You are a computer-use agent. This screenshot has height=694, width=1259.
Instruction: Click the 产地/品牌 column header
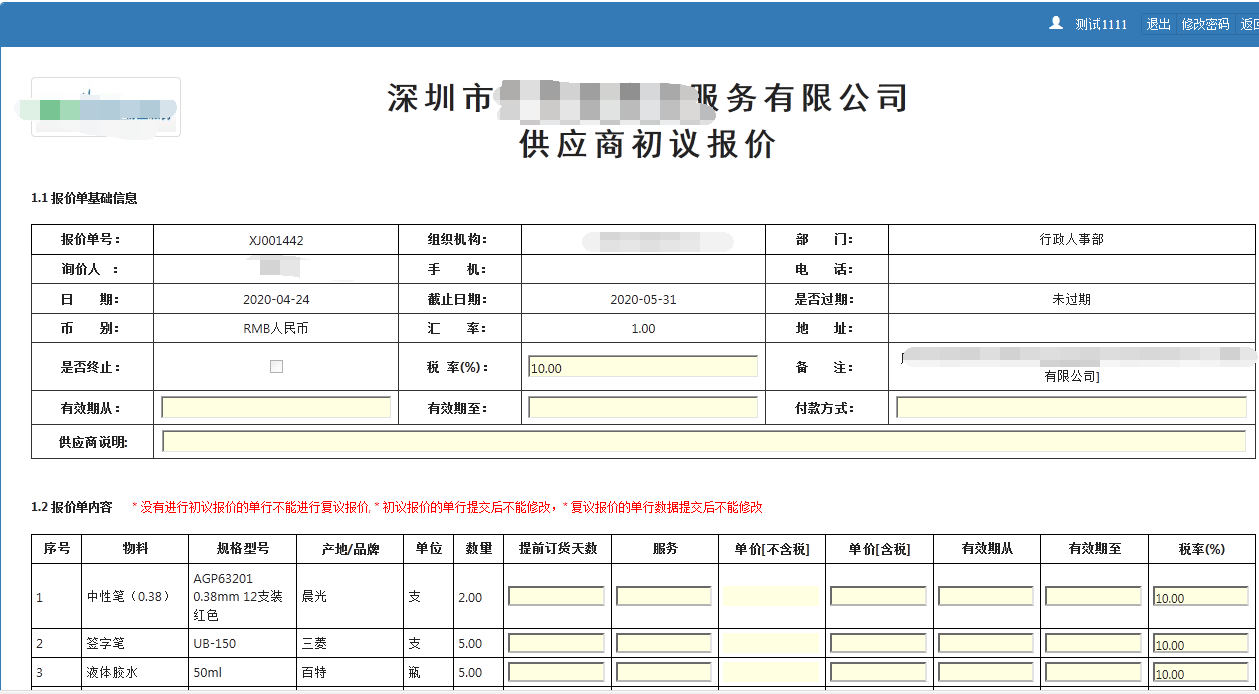[x=349, y=549]
